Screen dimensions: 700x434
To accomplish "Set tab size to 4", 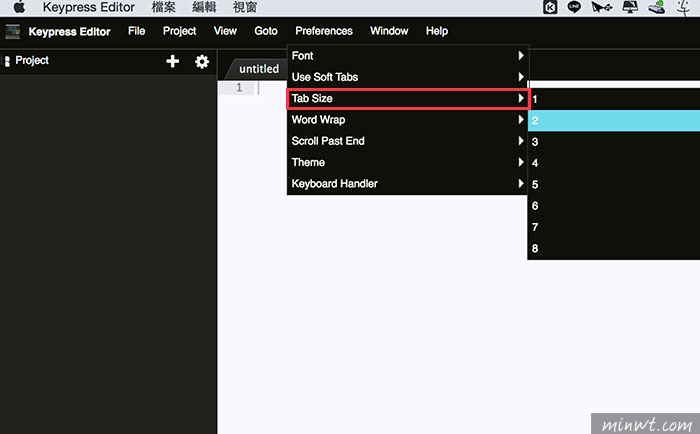I will tap(614, 163).
